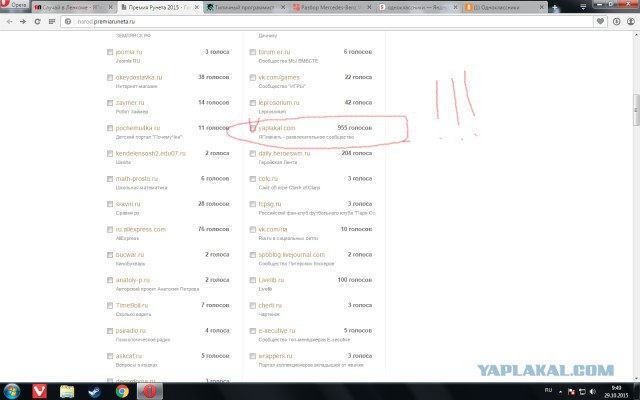Open the vk.com/ria link
The image size is (640, 400).
point(273,229)
